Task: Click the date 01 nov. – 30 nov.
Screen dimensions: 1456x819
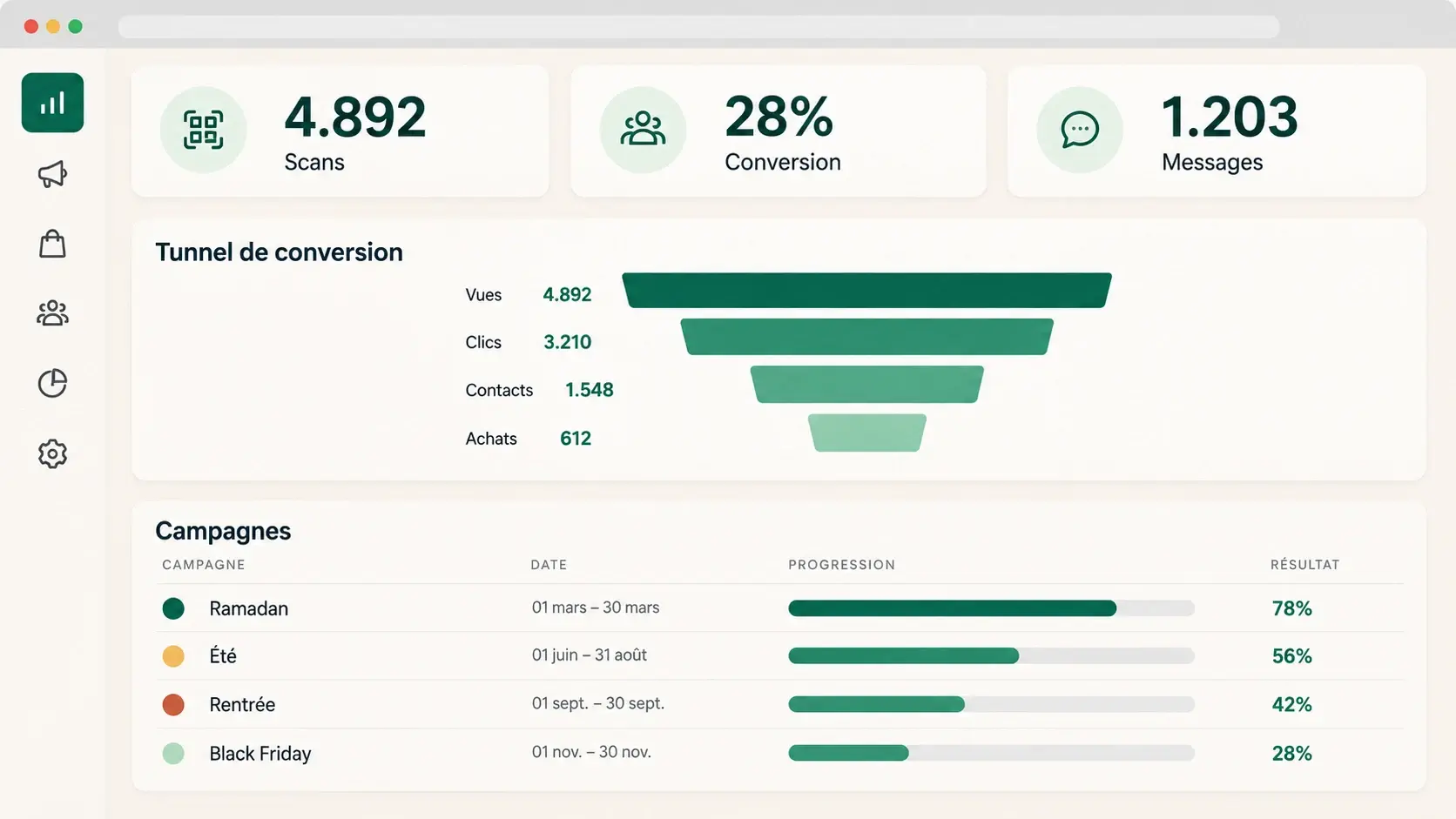Action: coord(591,752)
